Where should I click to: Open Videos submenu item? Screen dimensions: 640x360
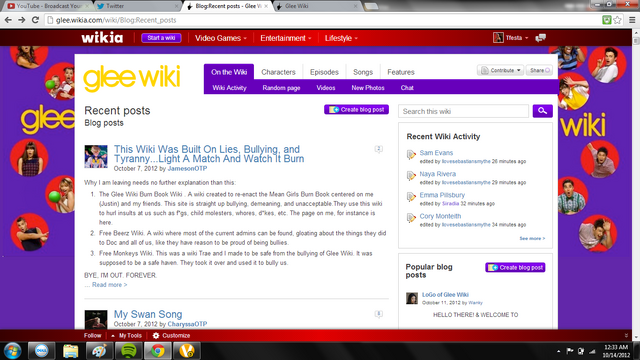pos(326,88)
